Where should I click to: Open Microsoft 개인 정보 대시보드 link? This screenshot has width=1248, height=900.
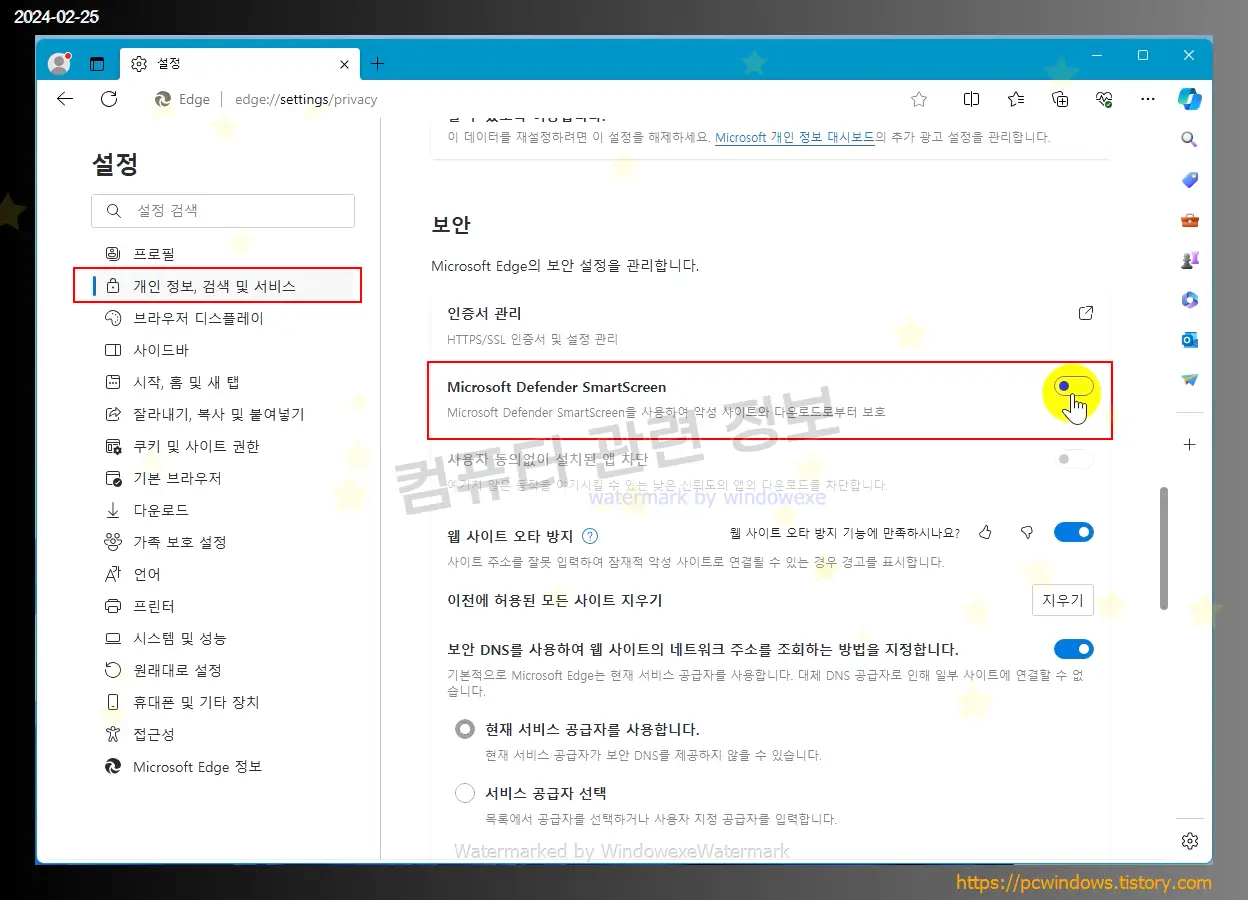[x=795, y=137]
